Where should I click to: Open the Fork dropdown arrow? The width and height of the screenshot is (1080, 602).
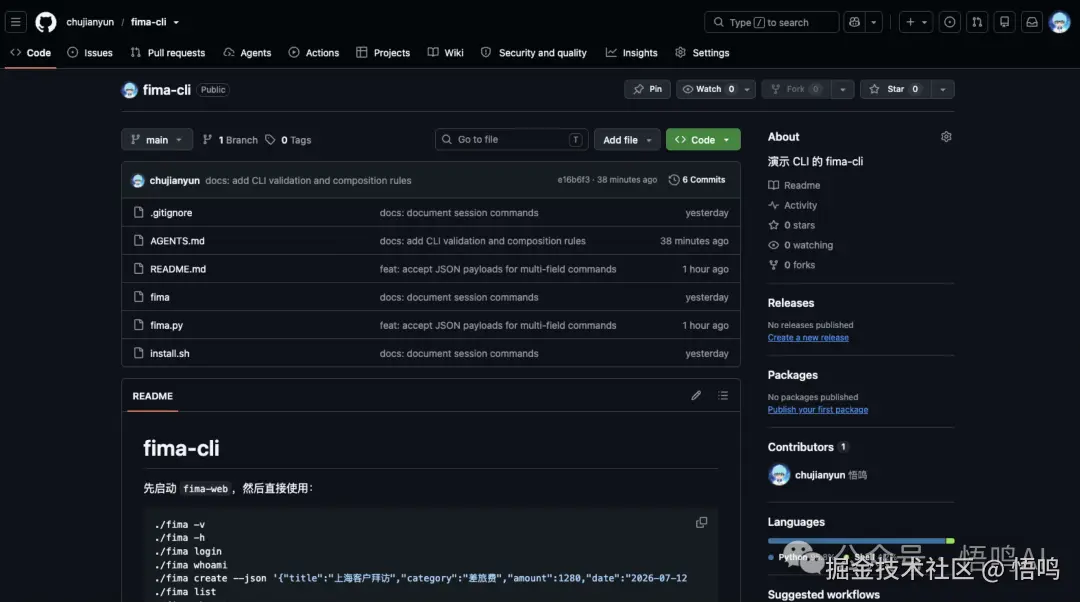[842, 89]
